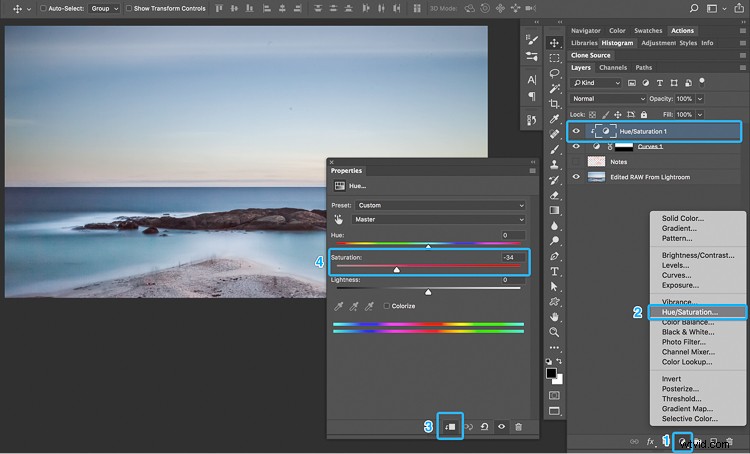Select the Eraser tool

click(554, 195)
